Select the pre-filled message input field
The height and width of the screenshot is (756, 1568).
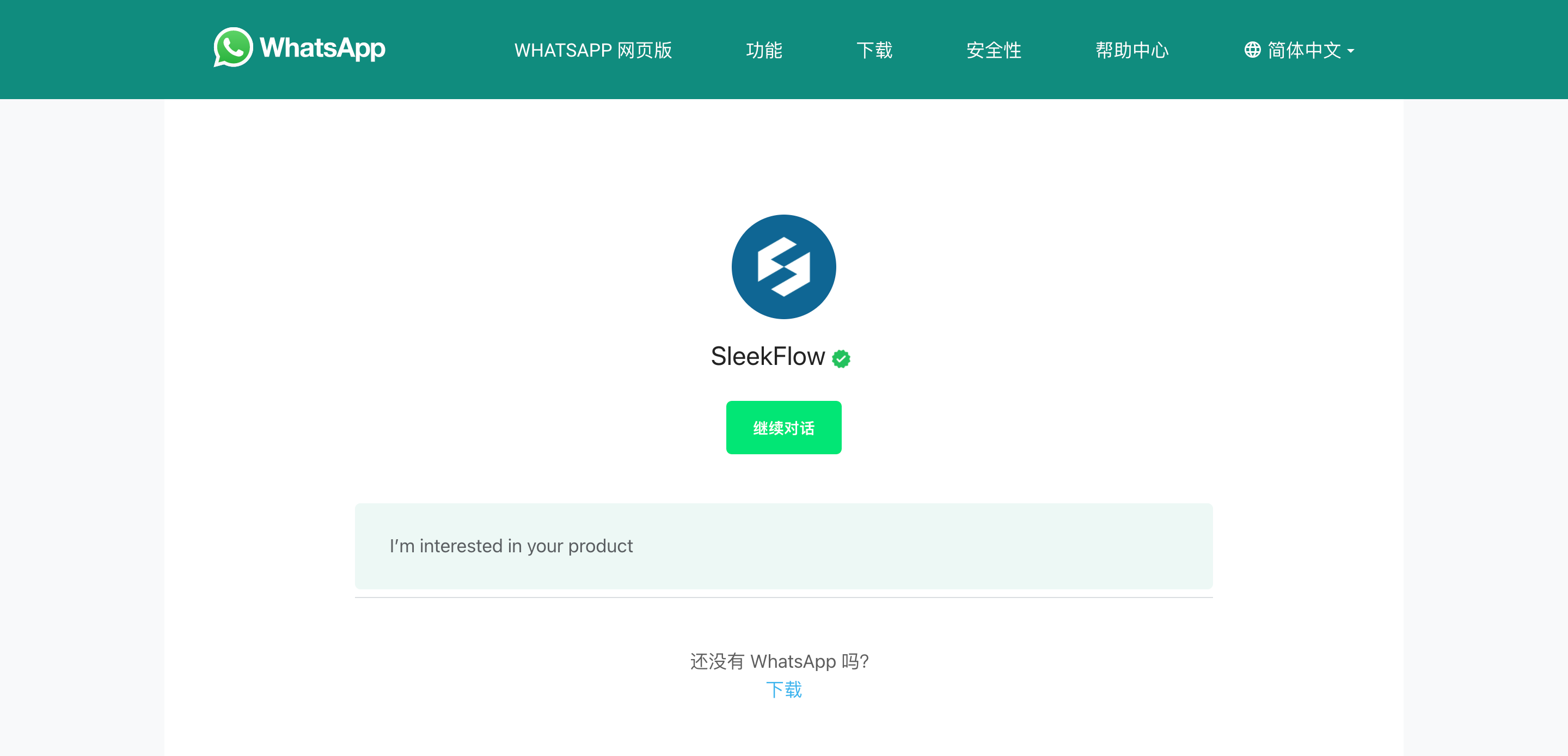783,545
